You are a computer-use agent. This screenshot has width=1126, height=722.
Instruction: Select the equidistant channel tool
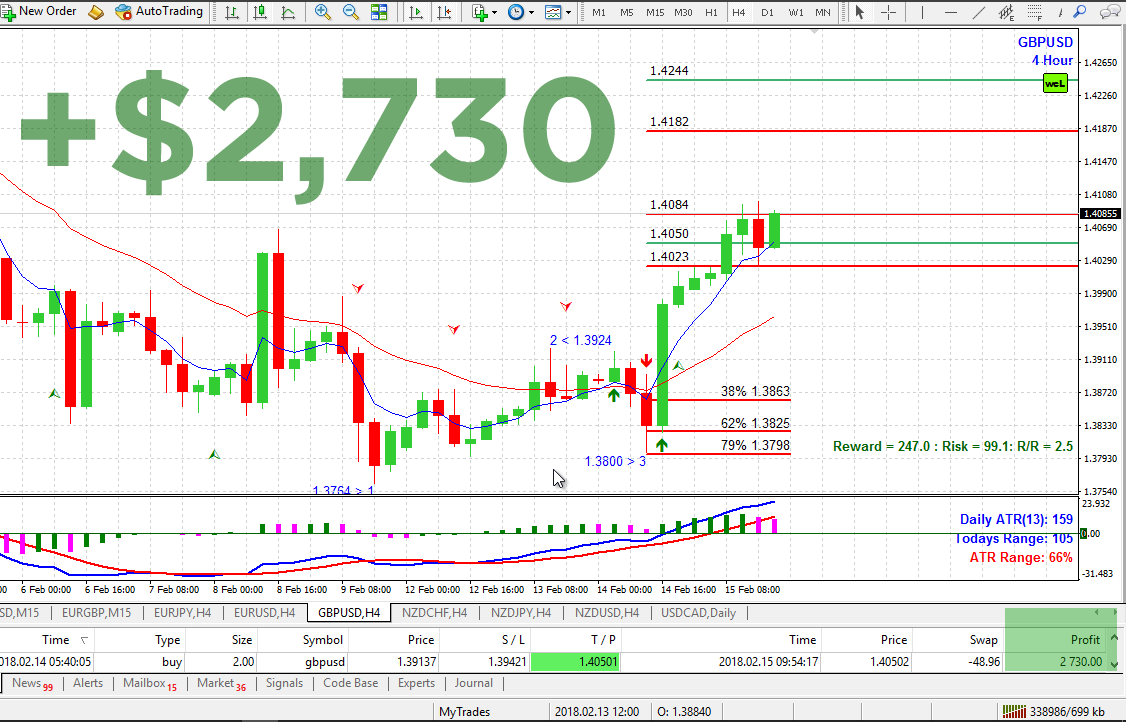1007,12
